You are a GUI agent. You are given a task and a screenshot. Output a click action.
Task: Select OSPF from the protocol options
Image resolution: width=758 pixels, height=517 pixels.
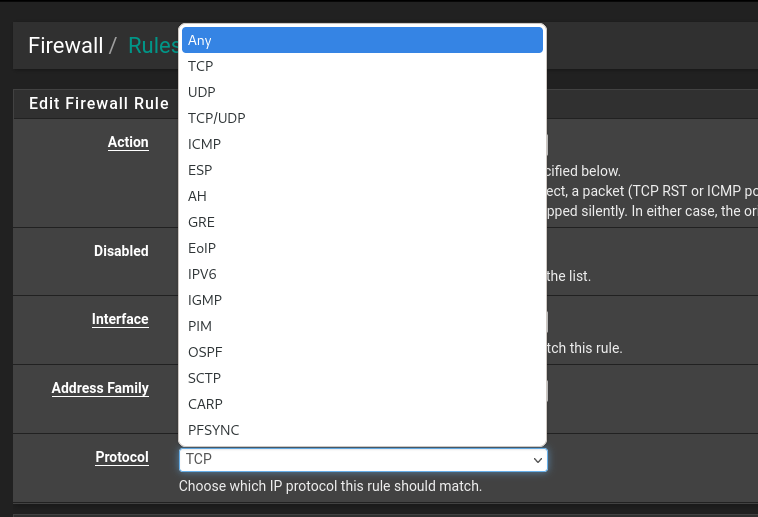(362, 352)
